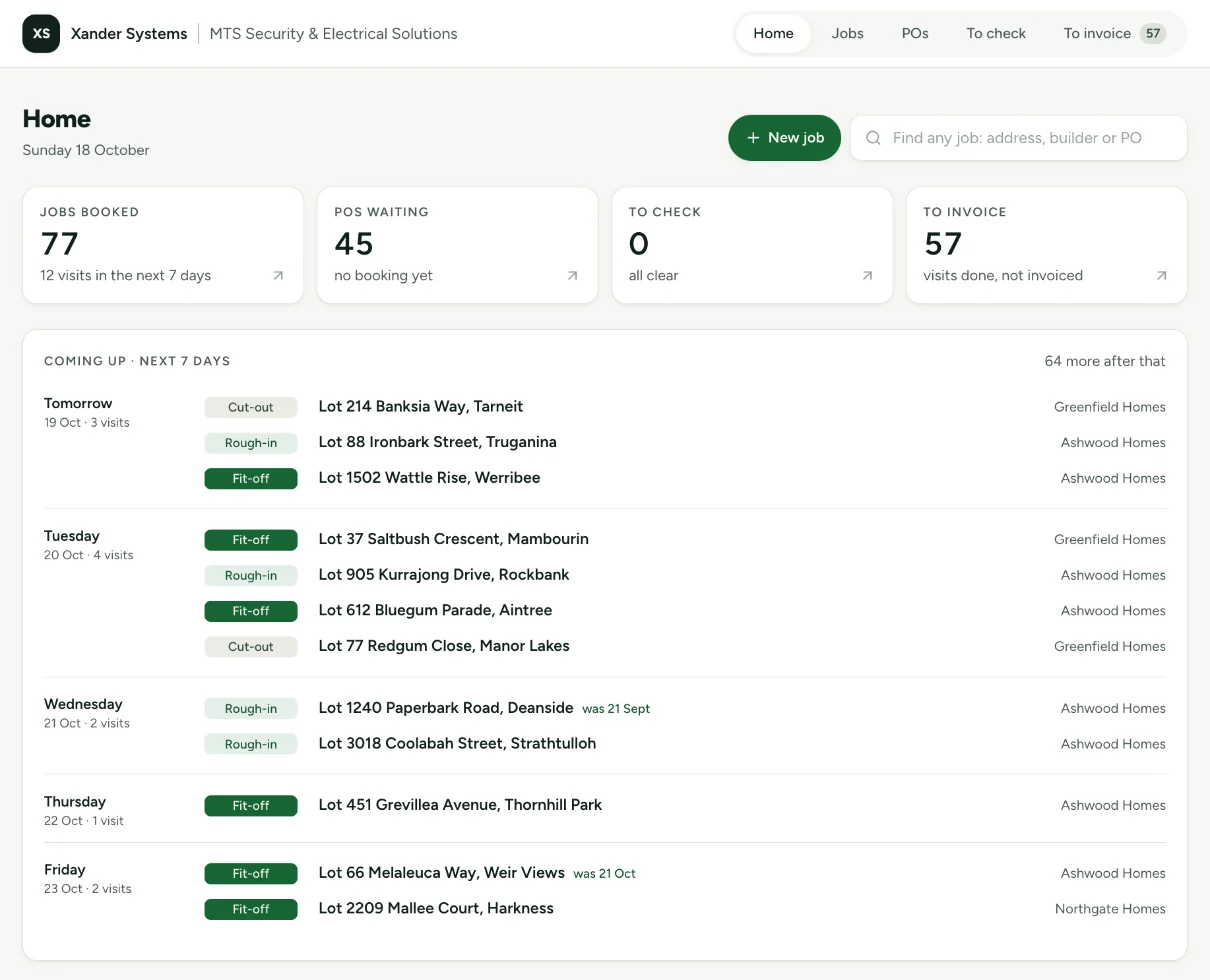Click the Tomorrow day heading
Viewport: 1210px width, 980px height.
point(78,403)
